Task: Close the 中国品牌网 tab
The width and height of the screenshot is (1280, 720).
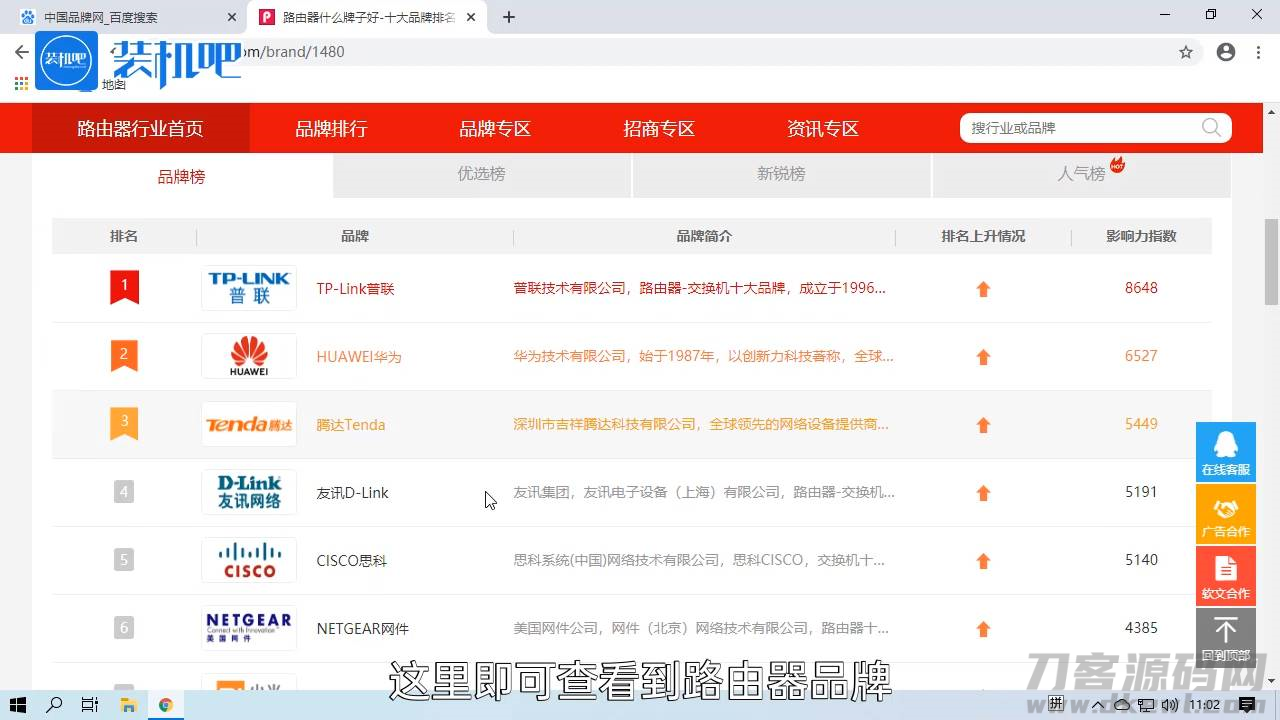Action: (232, 17)
